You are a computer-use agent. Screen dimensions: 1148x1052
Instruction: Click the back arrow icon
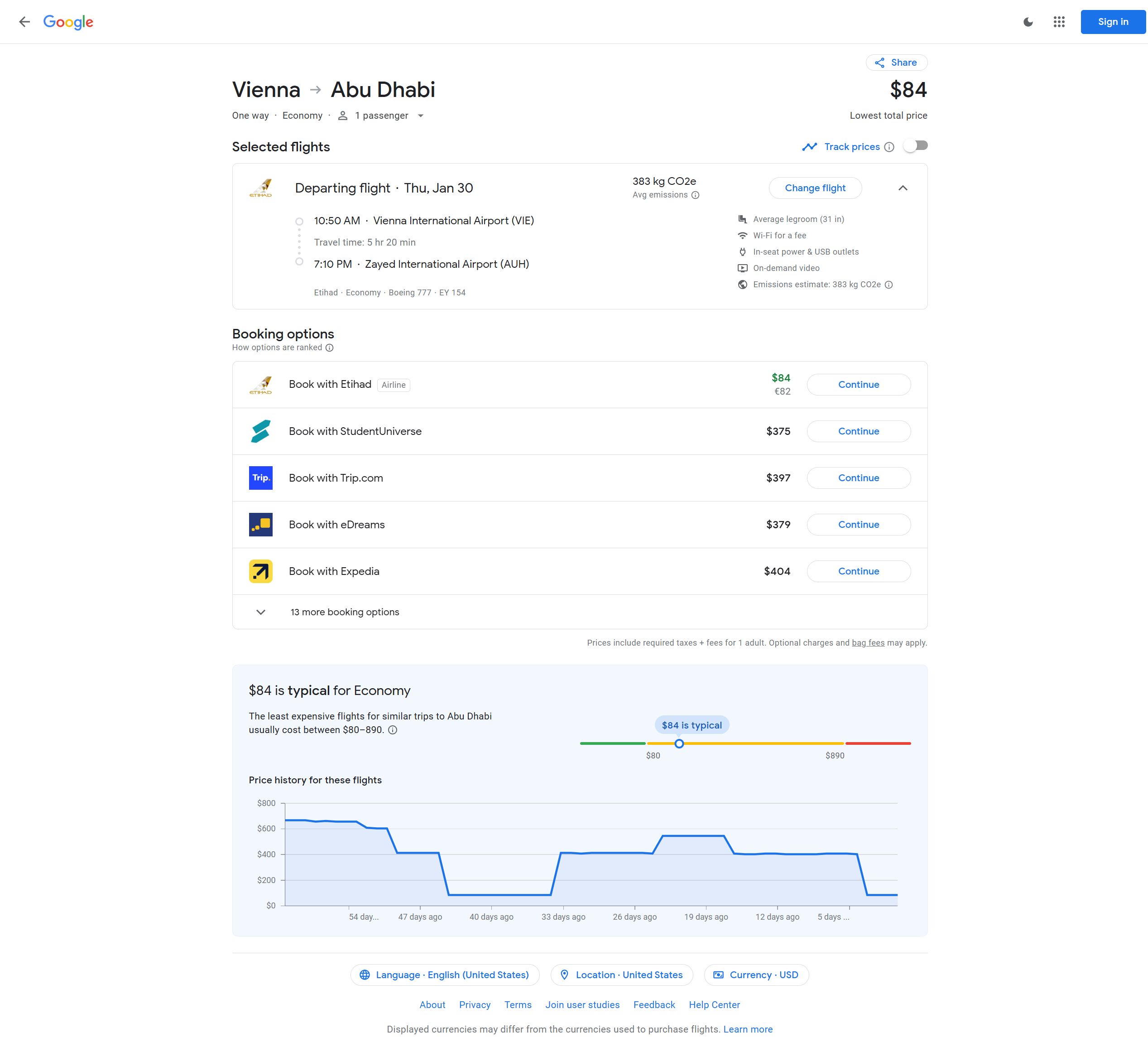click(24, 22)
